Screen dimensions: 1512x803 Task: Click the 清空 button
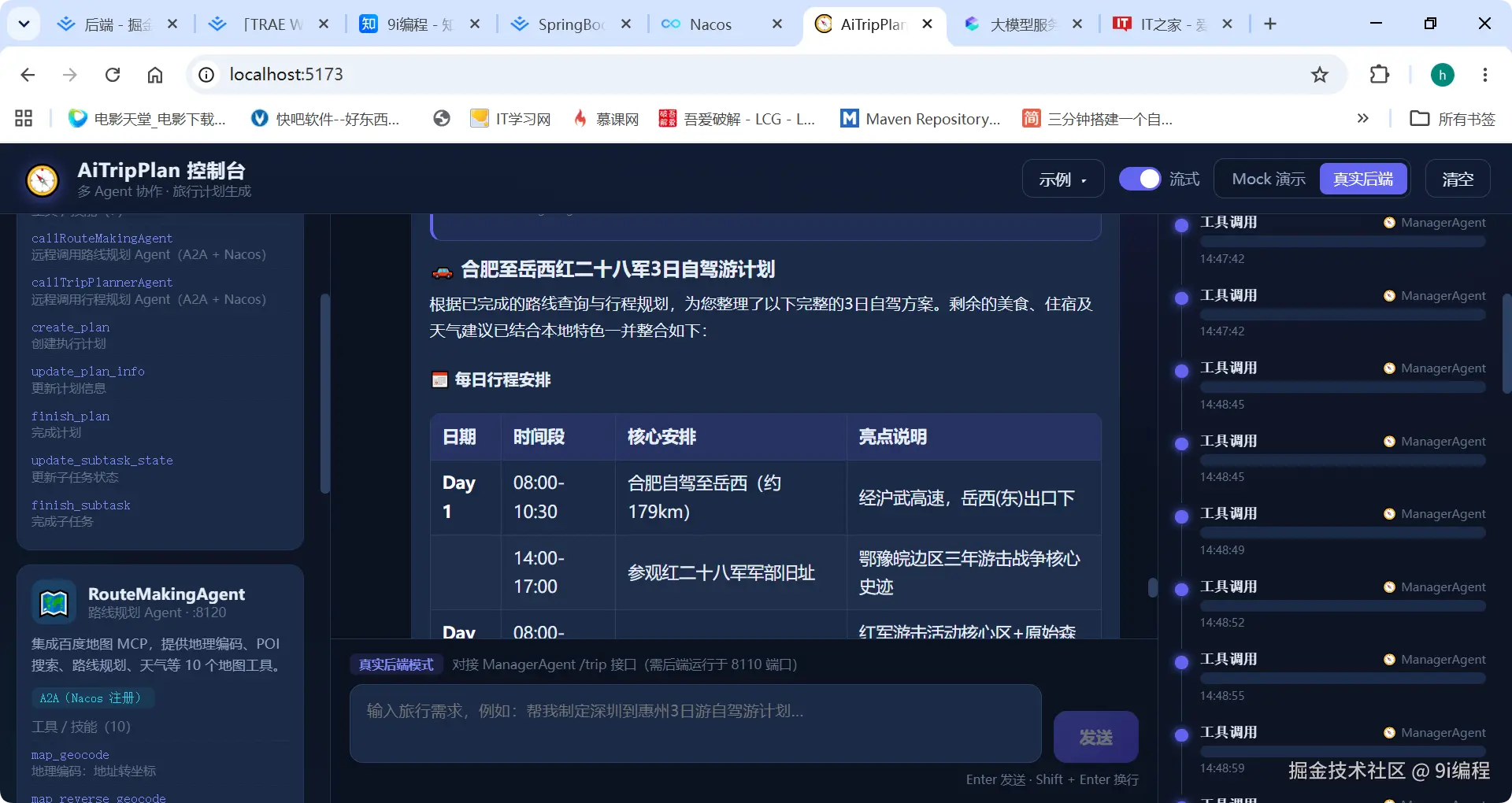pyautogui.click(x=1458, y=179)
